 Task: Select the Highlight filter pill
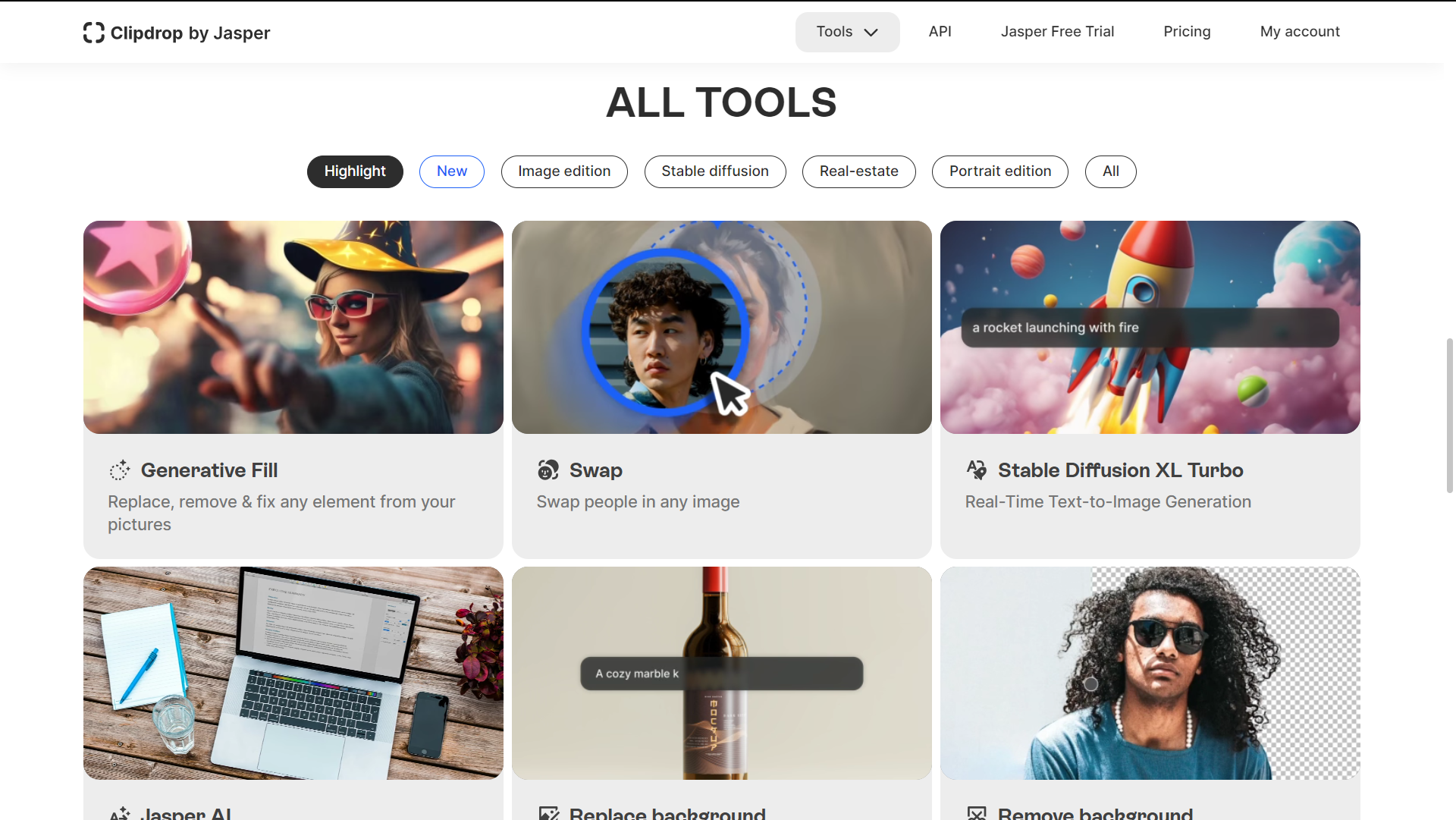point(355,171)
